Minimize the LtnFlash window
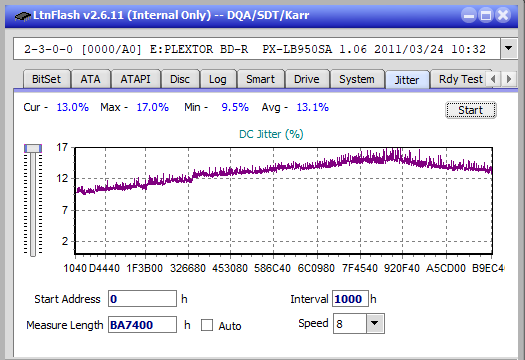The height and width of the screenshot is (360, 525). [x=469, y=15]
